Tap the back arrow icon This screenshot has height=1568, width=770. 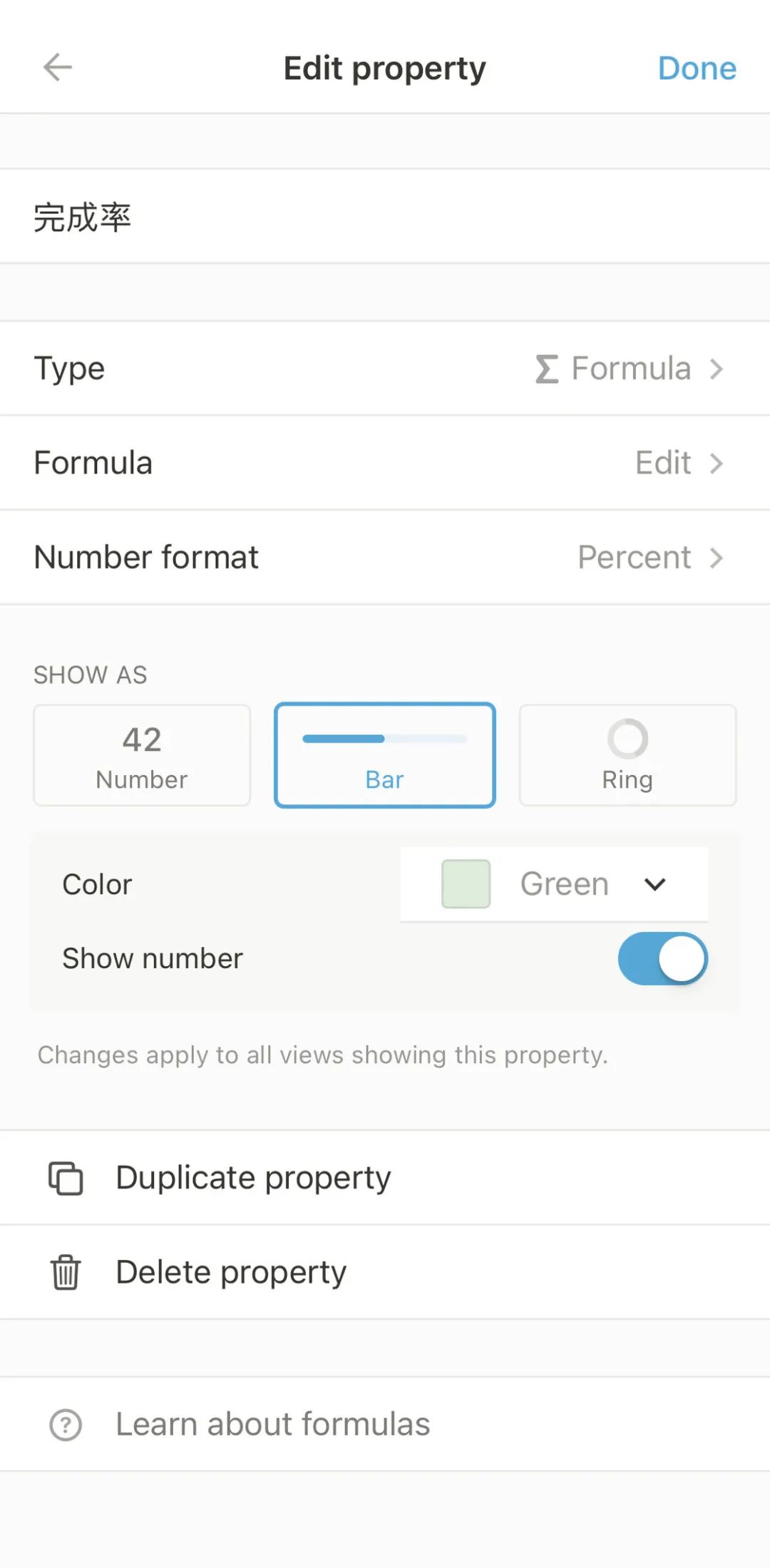tap(58, 68)
